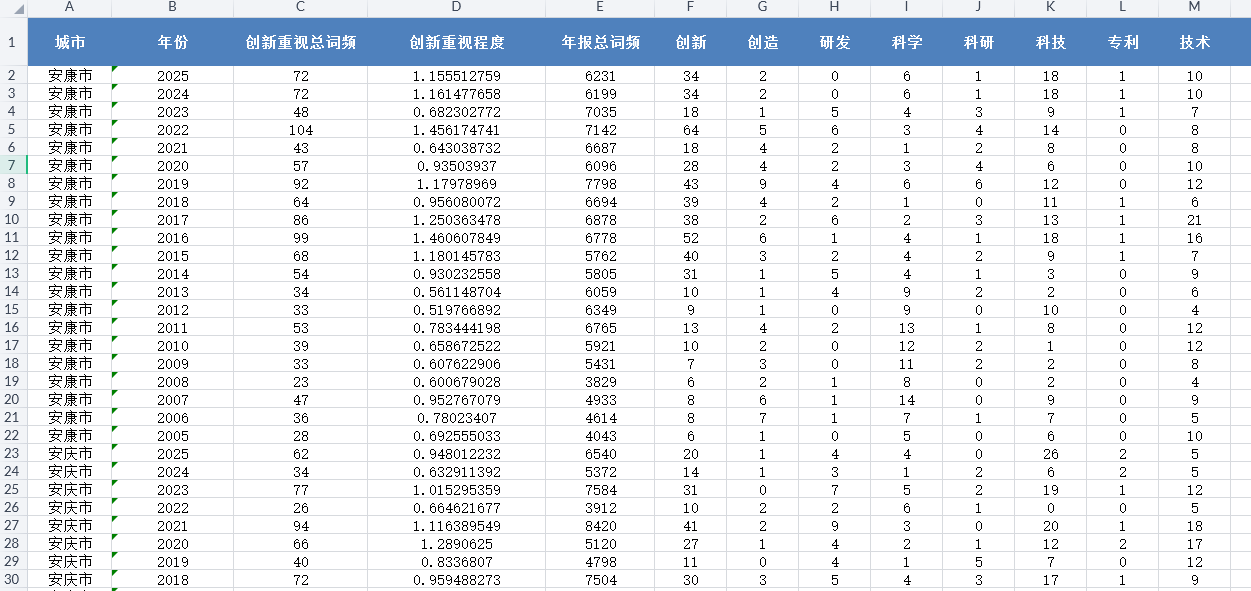Viewport: 1251px width, 591px height.
Task: Click the 创造 header cell
Action: [x=762, y=42]
